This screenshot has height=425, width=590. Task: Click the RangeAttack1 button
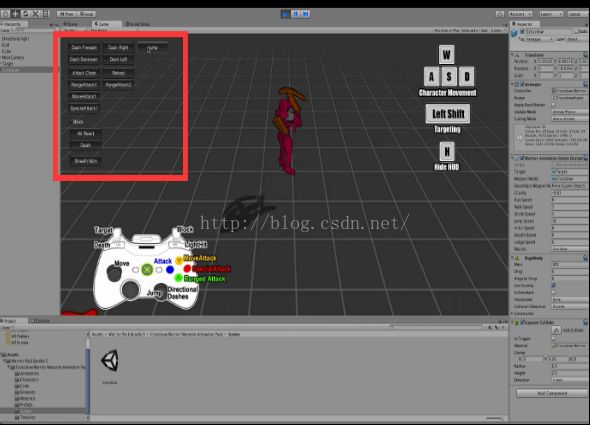(84, 85)
